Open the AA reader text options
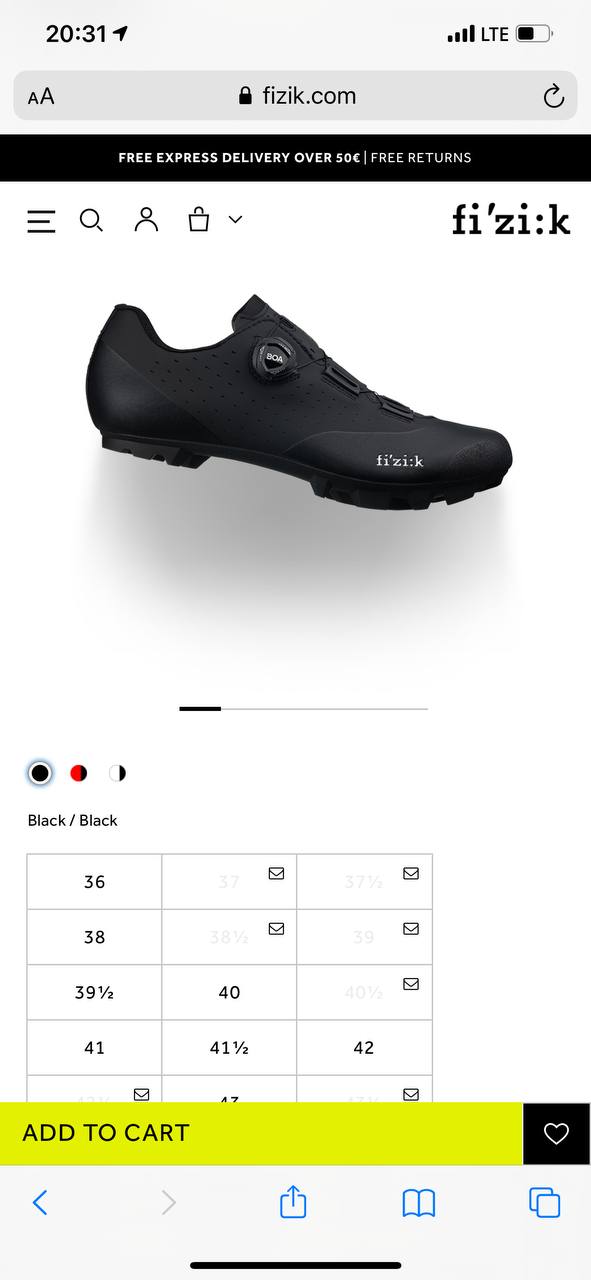 tap(41, 96)
